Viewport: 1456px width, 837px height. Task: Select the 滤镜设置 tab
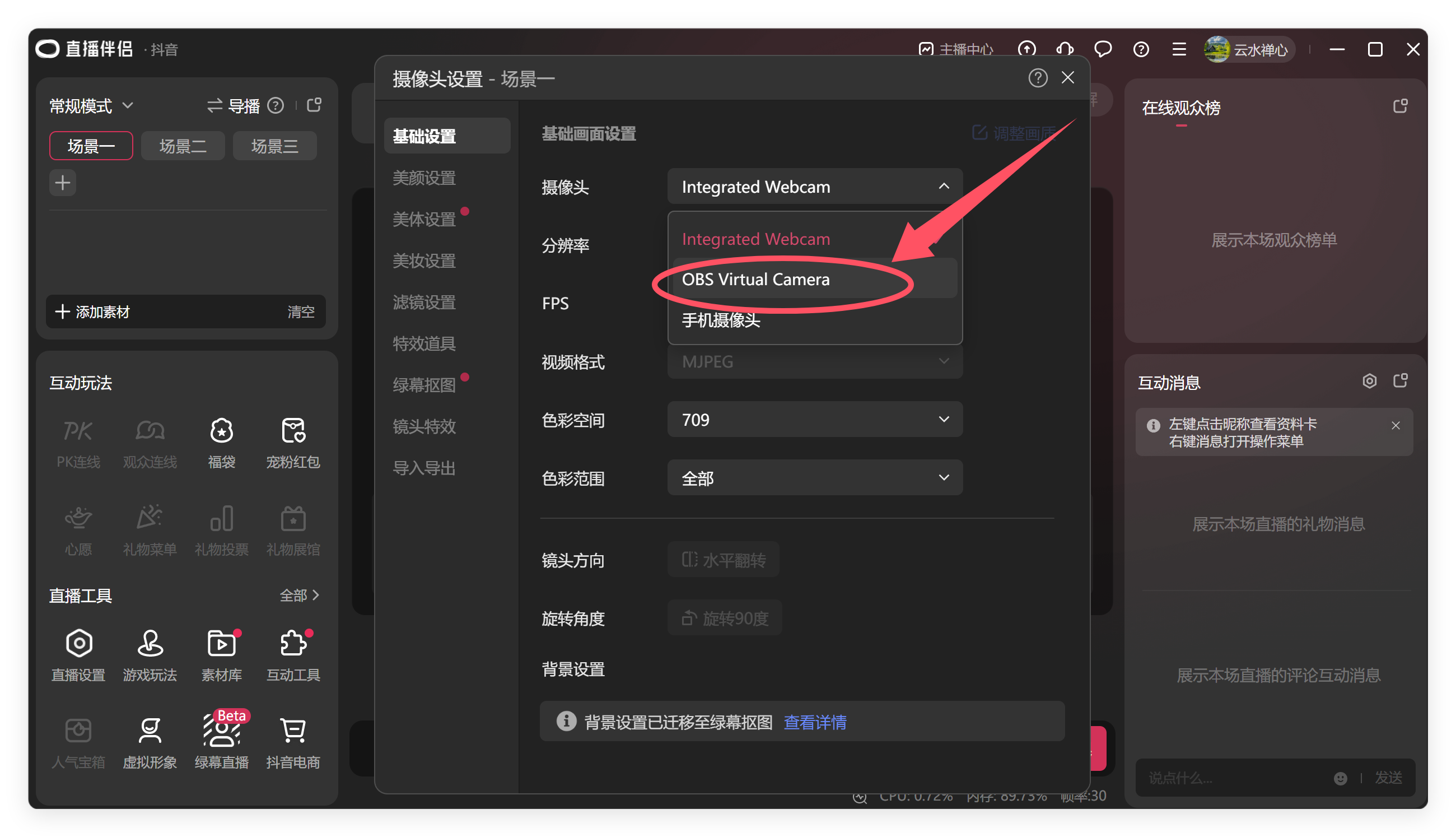pyautogui.click(x=424, y=302)
